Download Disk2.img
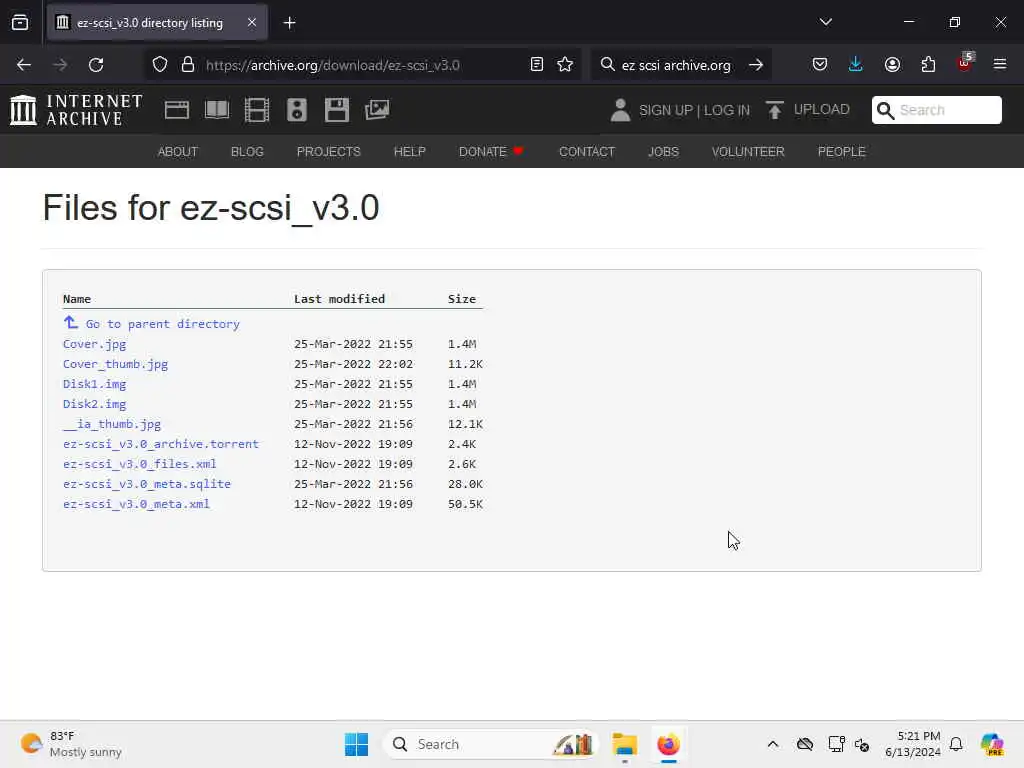The height and width of the screenshot is (768, 1024). pyautogui.click(x=95, y=404)
